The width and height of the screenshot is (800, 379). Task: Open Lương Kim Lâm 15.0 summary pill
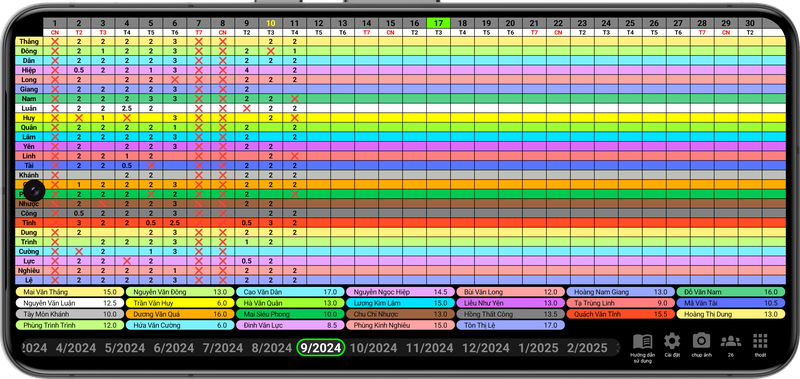pos(400,303)
